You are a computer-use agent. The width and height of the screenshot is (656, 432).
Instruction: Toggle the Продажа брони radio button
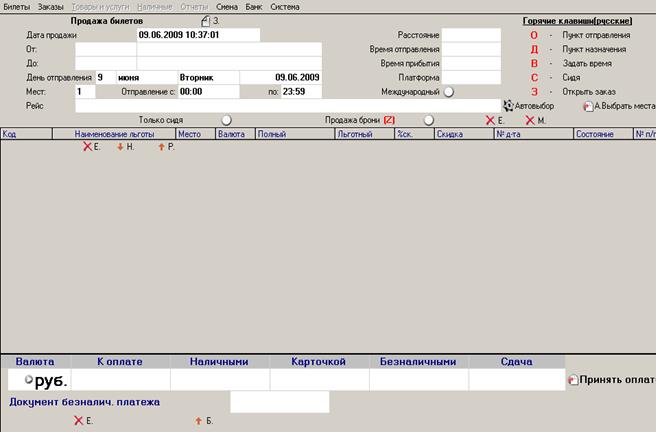(428, 120)
